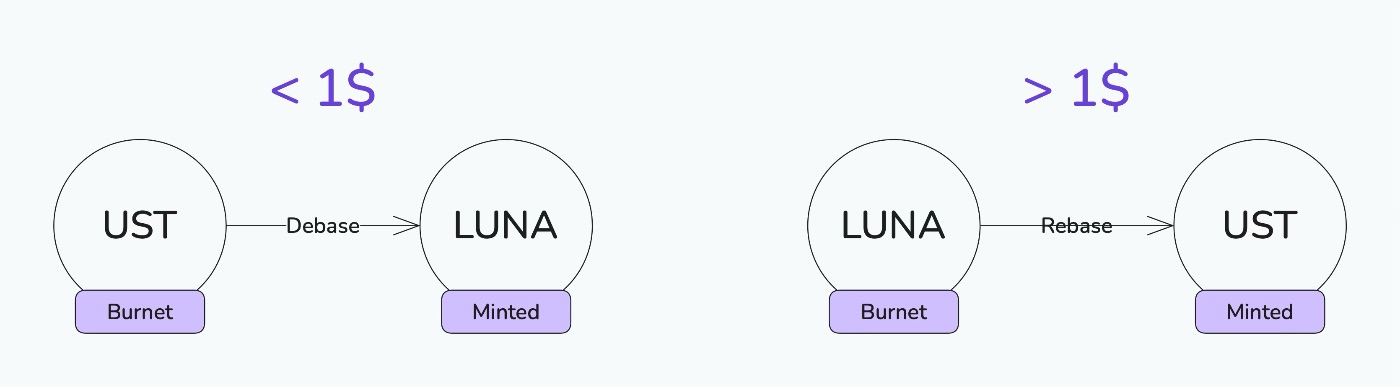The image size is (1400, 387).
Task: Click the dollar sign in the "> 1$" heading
Action: pos(1114,90)
